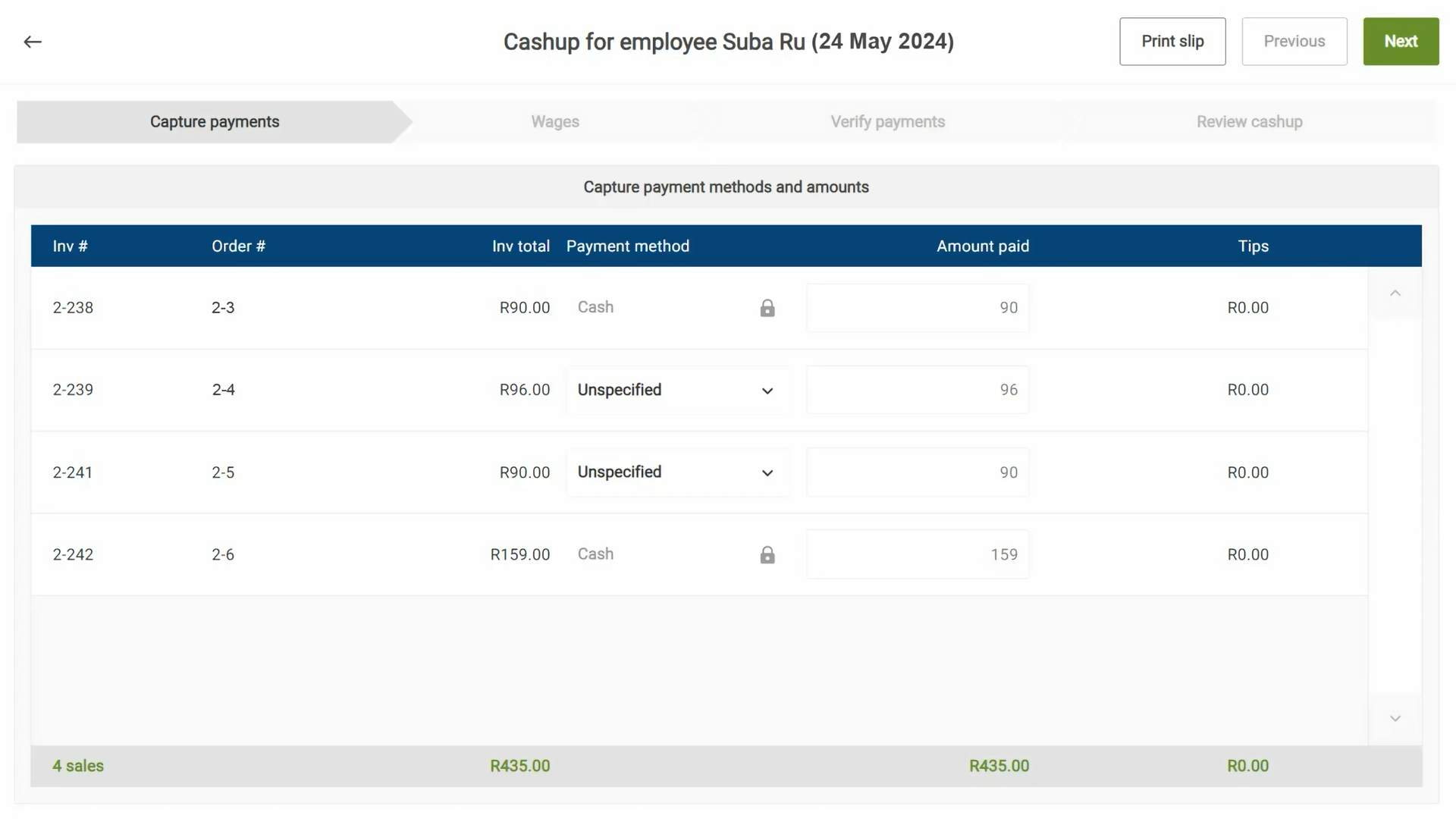Expand chevron arrow on order 2-5 row
The height and width of the screenshot is (819, 1456).
click(x=767, y=473)
